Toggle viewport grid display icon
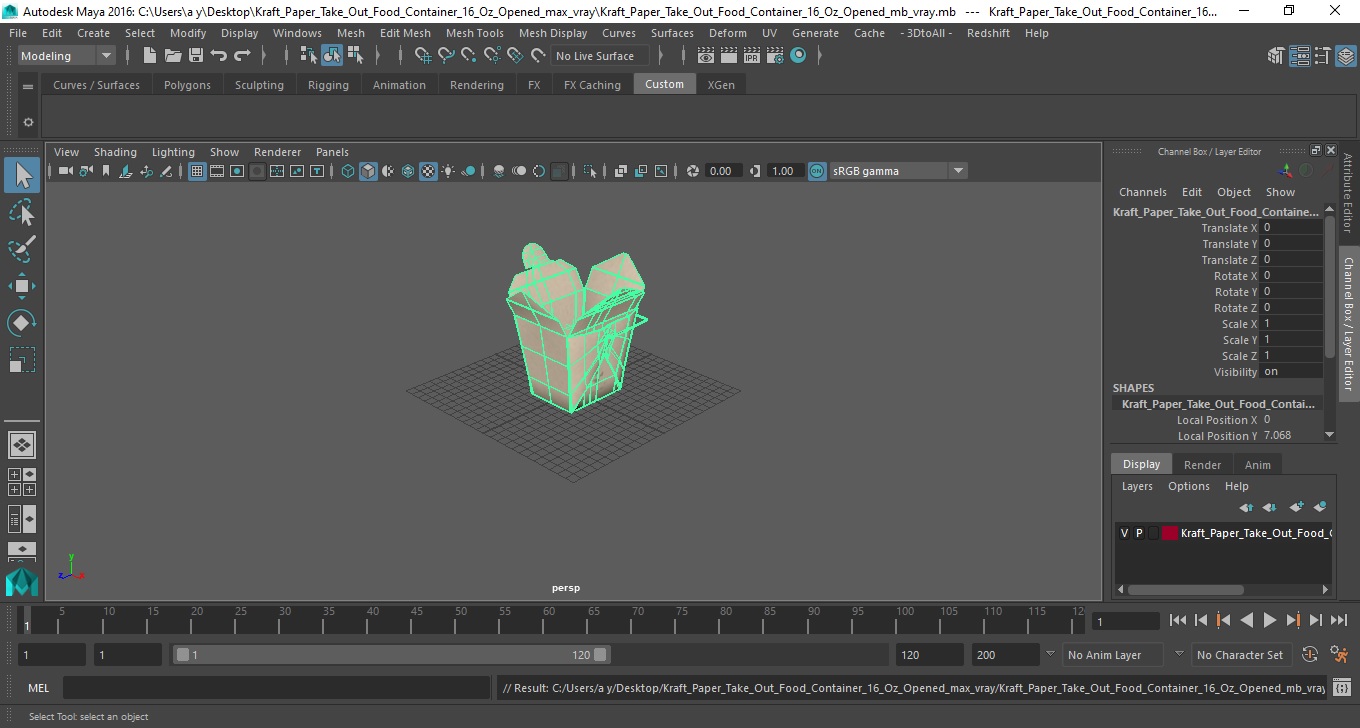The height and width of the screenshot is (728, 1360). click(x=197, y=171)
